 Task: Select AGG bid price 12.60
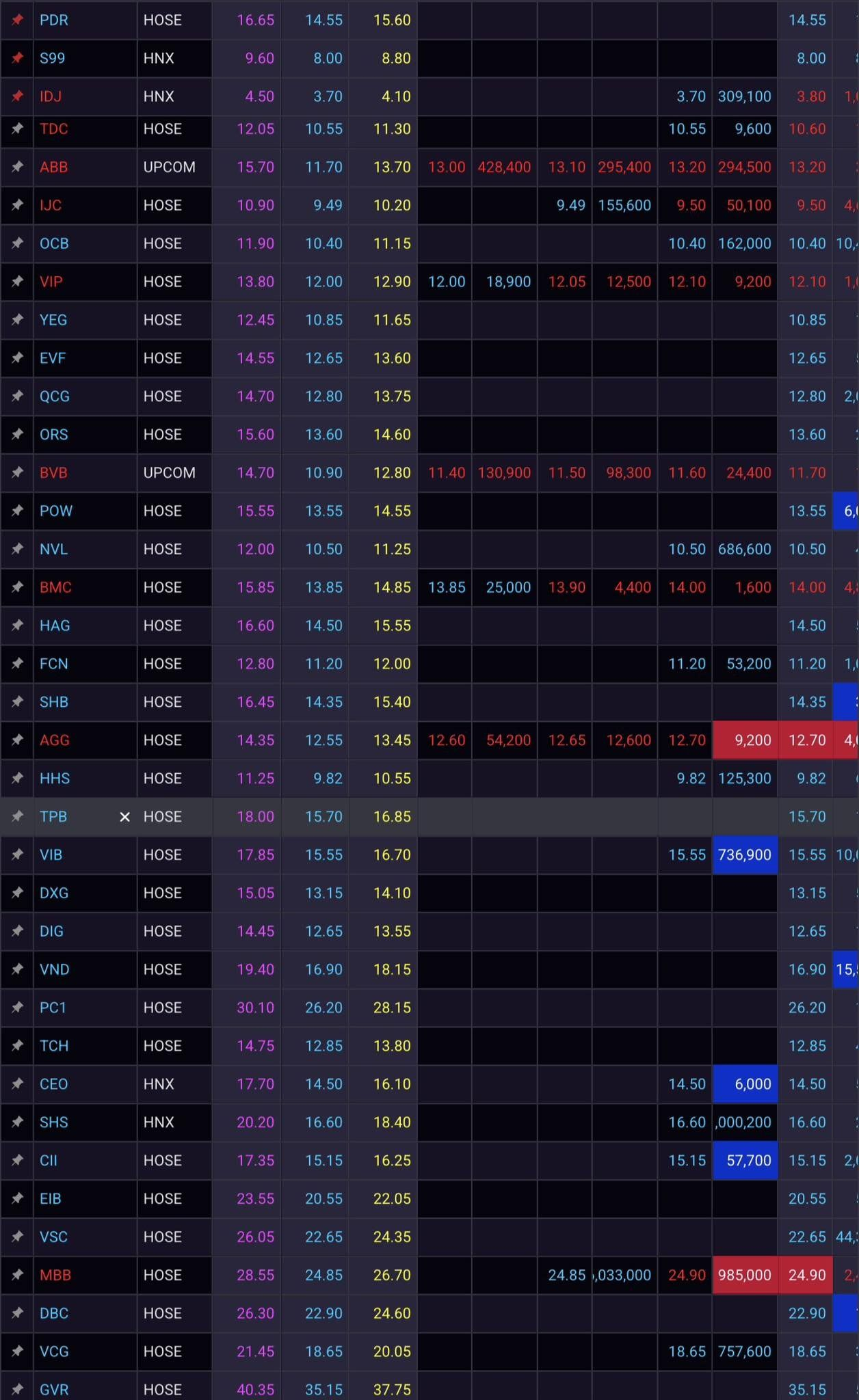click(447, 740)
